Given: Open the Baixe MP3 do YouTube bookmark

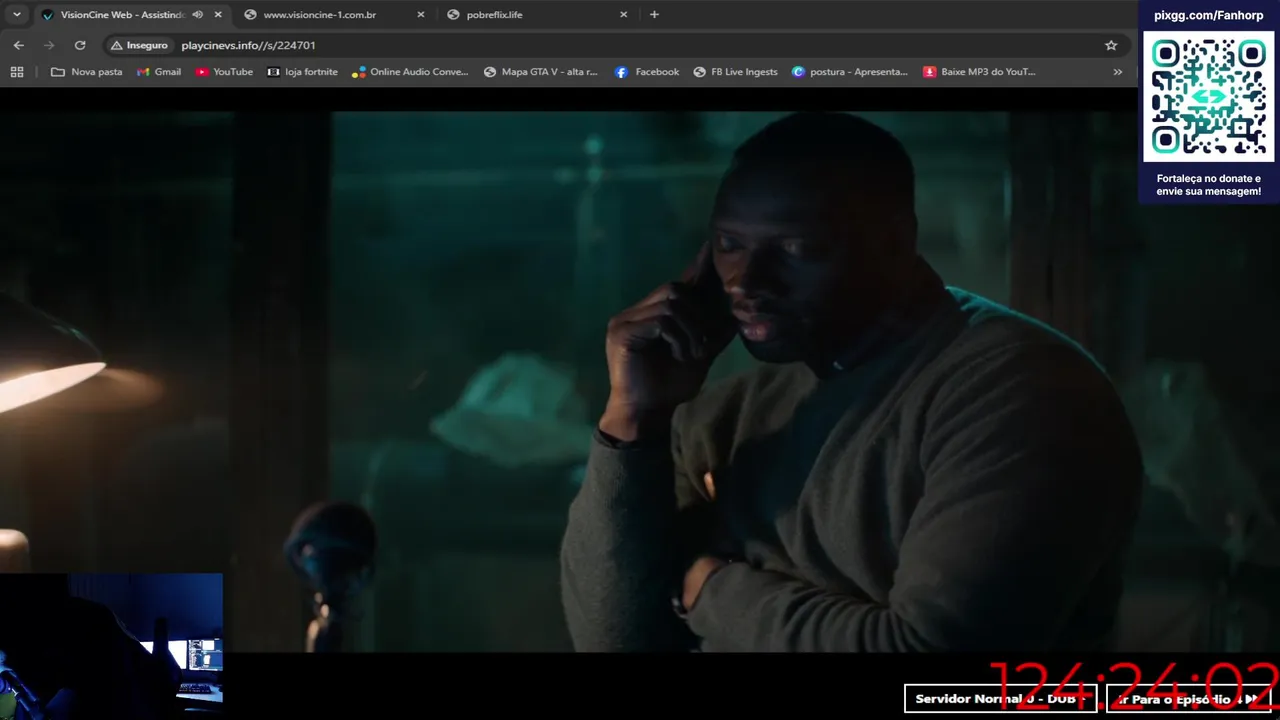Looking at the screenshot, I should pos(979,72).
